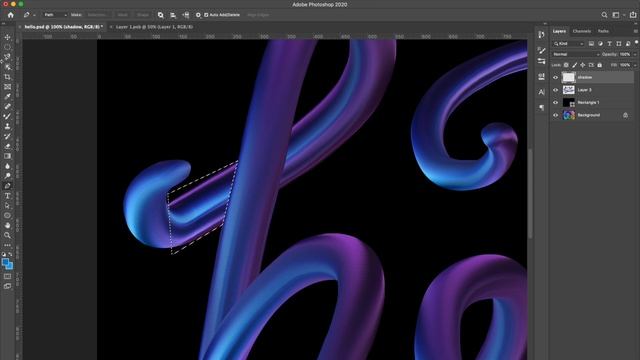Screen dimensions: 640x360
Task: Toggle pixel layer filter in Layers panel
Action: [x=591, y=44]
